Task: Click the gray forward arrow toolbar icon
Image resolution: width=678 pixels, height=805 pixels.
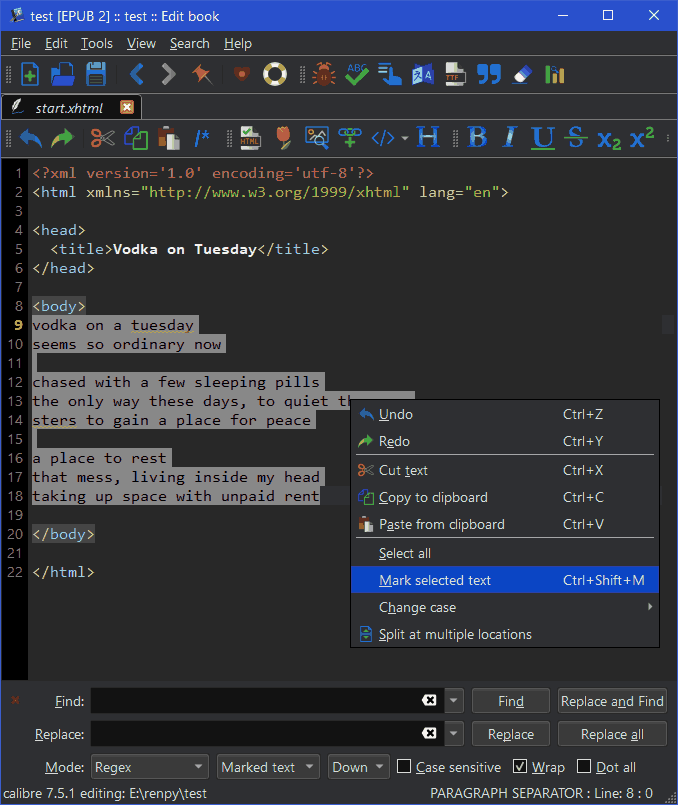Action: [x=168, y=74]
